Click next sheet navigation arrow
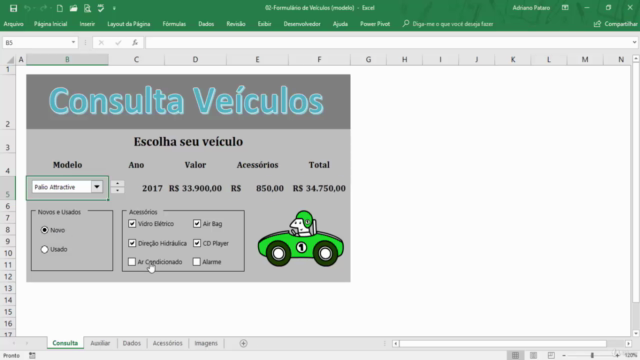The image size is (640, 360). tap(27, 343)
